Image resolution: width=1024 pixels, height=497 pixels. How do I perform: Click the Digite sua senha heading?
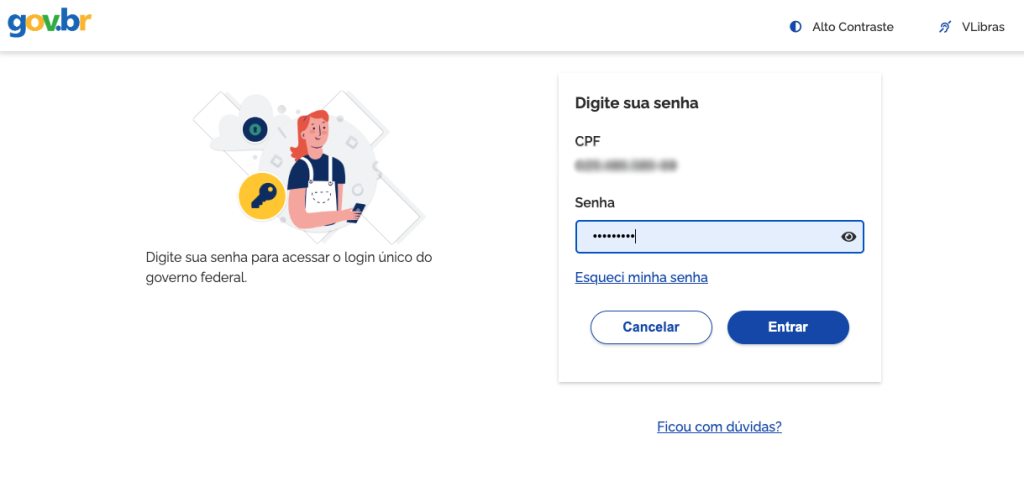point(636,103)
